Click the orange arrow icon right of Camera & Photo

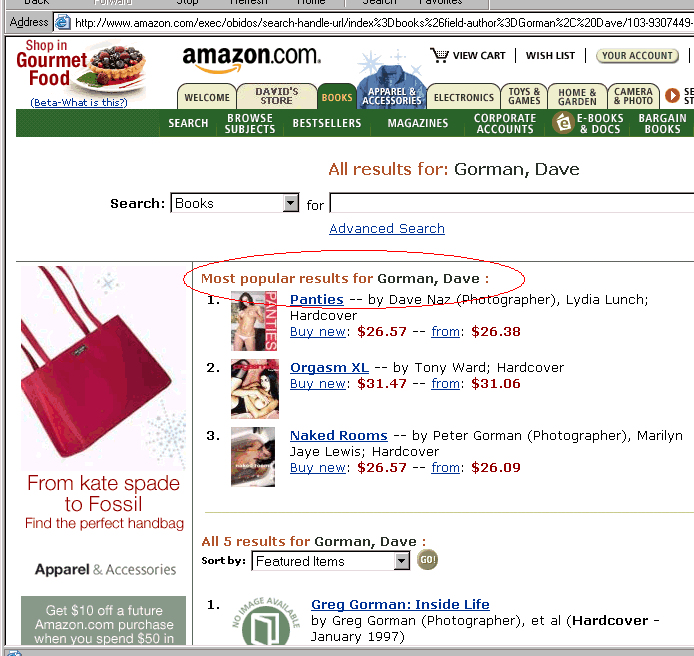(x=672, y=96)
